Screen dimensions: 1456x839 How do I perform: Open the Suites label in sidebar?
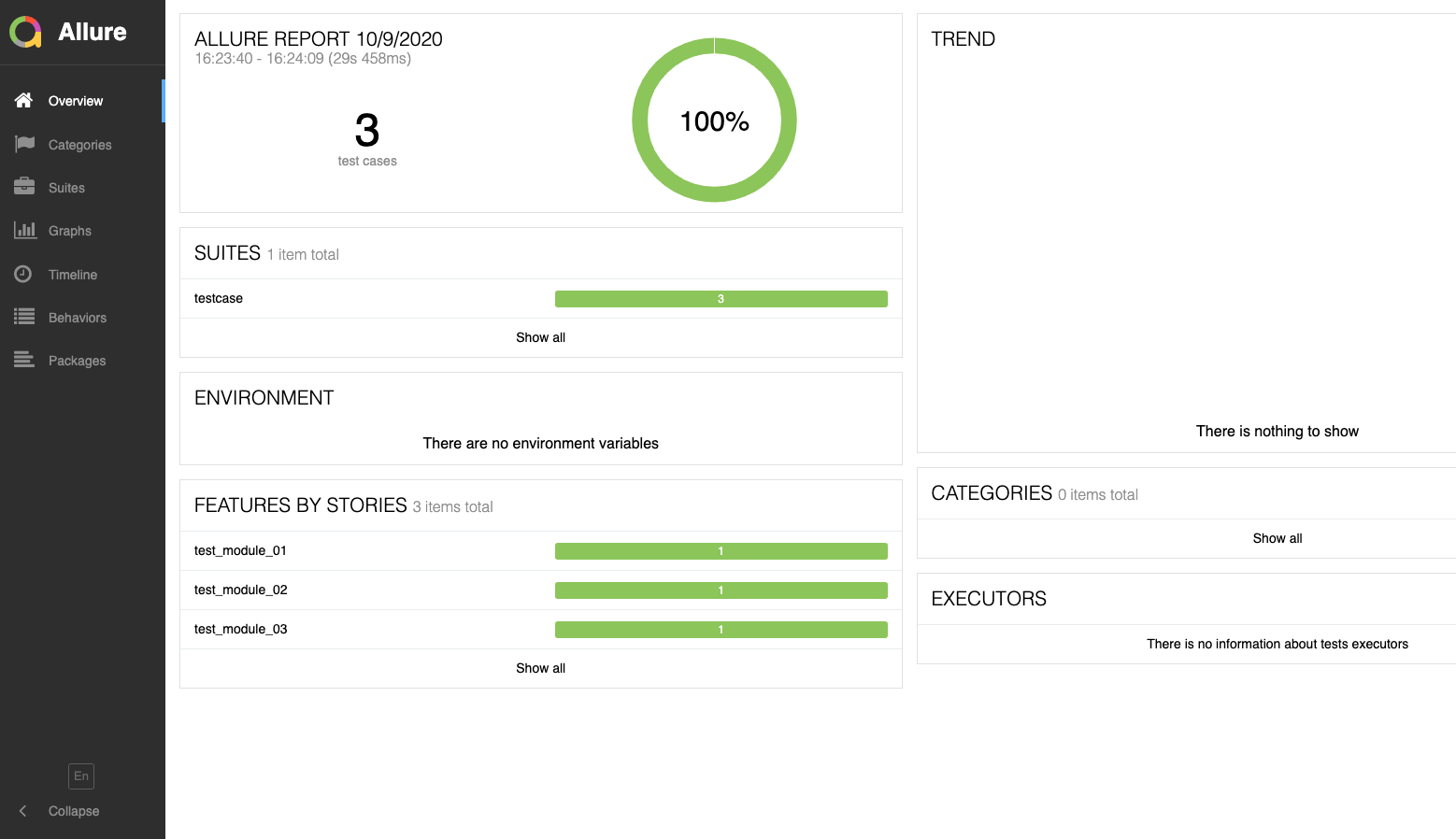(x=66, y=188)
